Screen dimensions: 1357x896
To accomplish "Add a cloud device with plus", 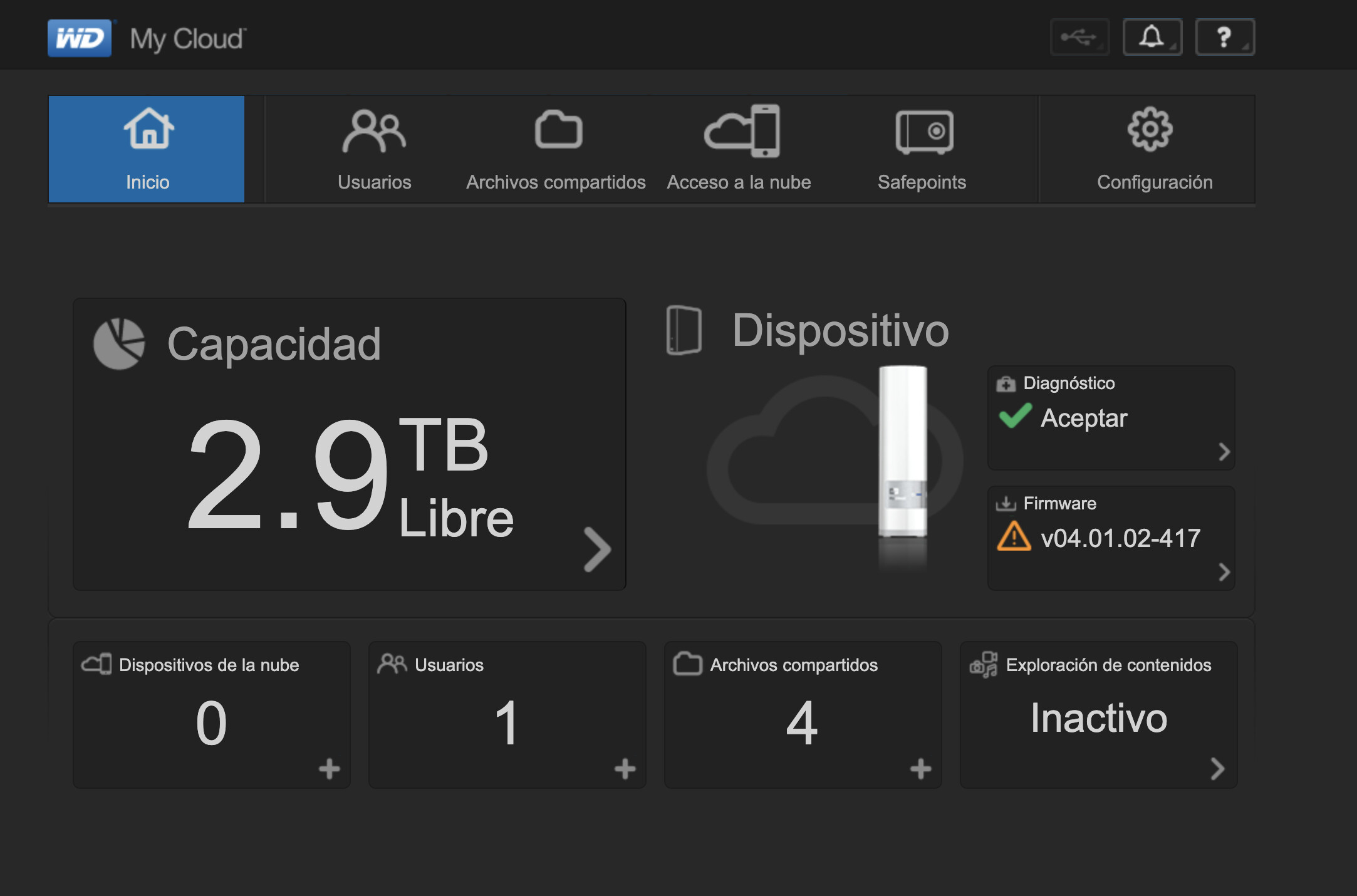I will click(x=330, y=769).
